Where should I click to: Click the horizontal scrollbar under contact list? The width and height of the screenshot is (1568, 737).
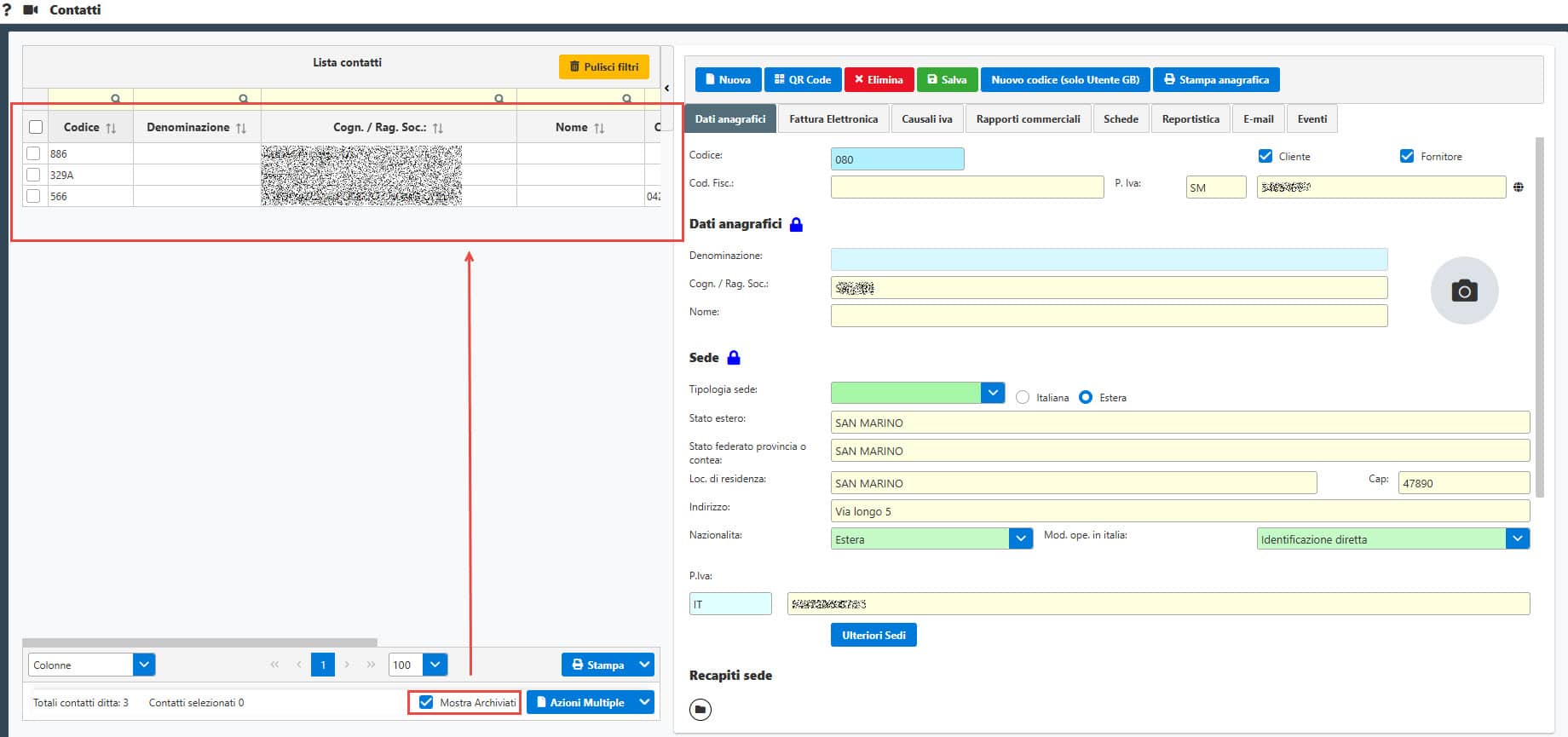(199, 642)
